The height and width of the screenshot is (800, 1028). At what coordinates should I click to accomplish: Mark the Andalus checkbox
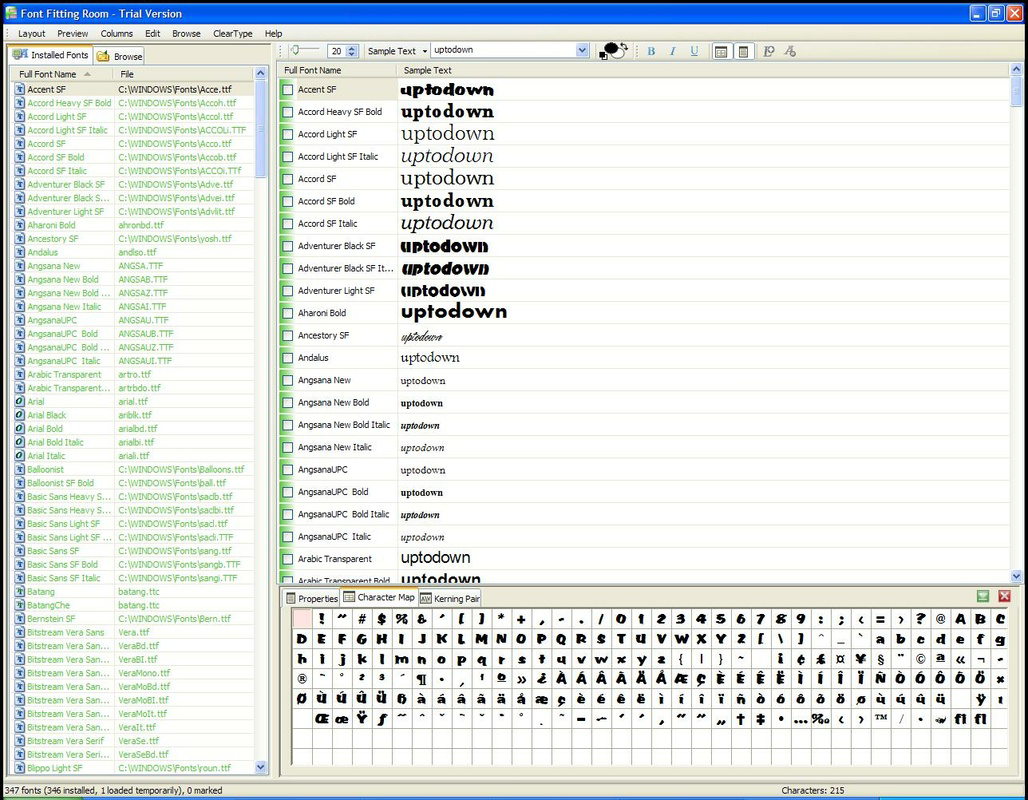point(287,358)
